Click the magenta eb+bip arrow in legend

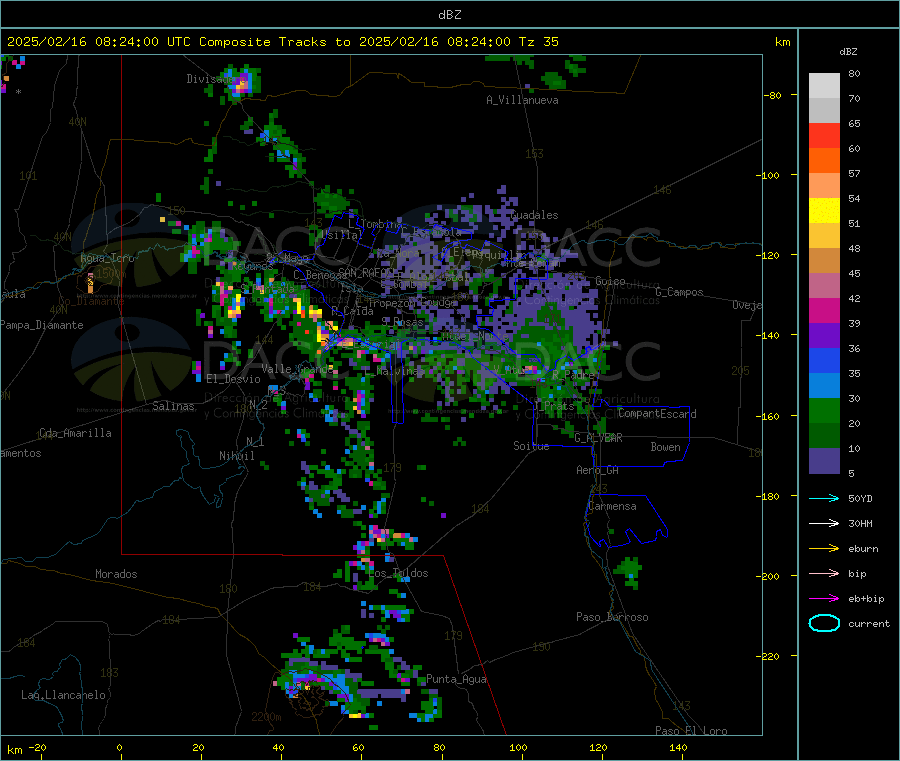click(824, 598)
